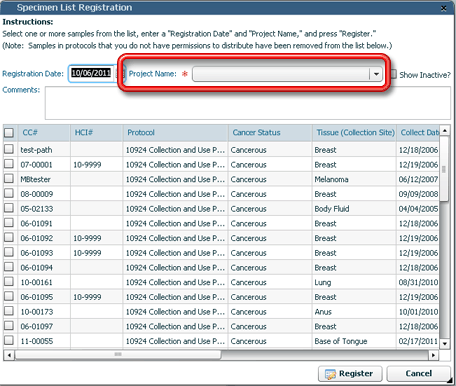Open the Project Name dropdown arrow
Screen dimensions: 456x386
[376, 74]
